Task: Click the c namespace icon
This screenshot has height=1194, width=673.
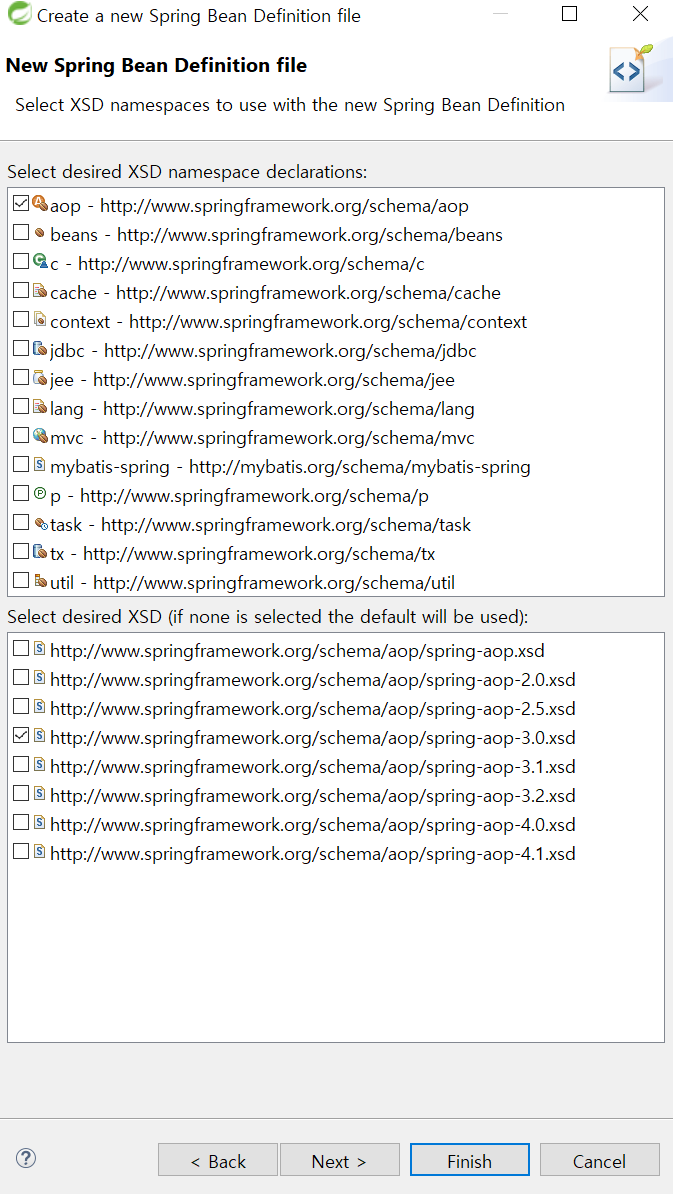Action: tap(40, 263)
